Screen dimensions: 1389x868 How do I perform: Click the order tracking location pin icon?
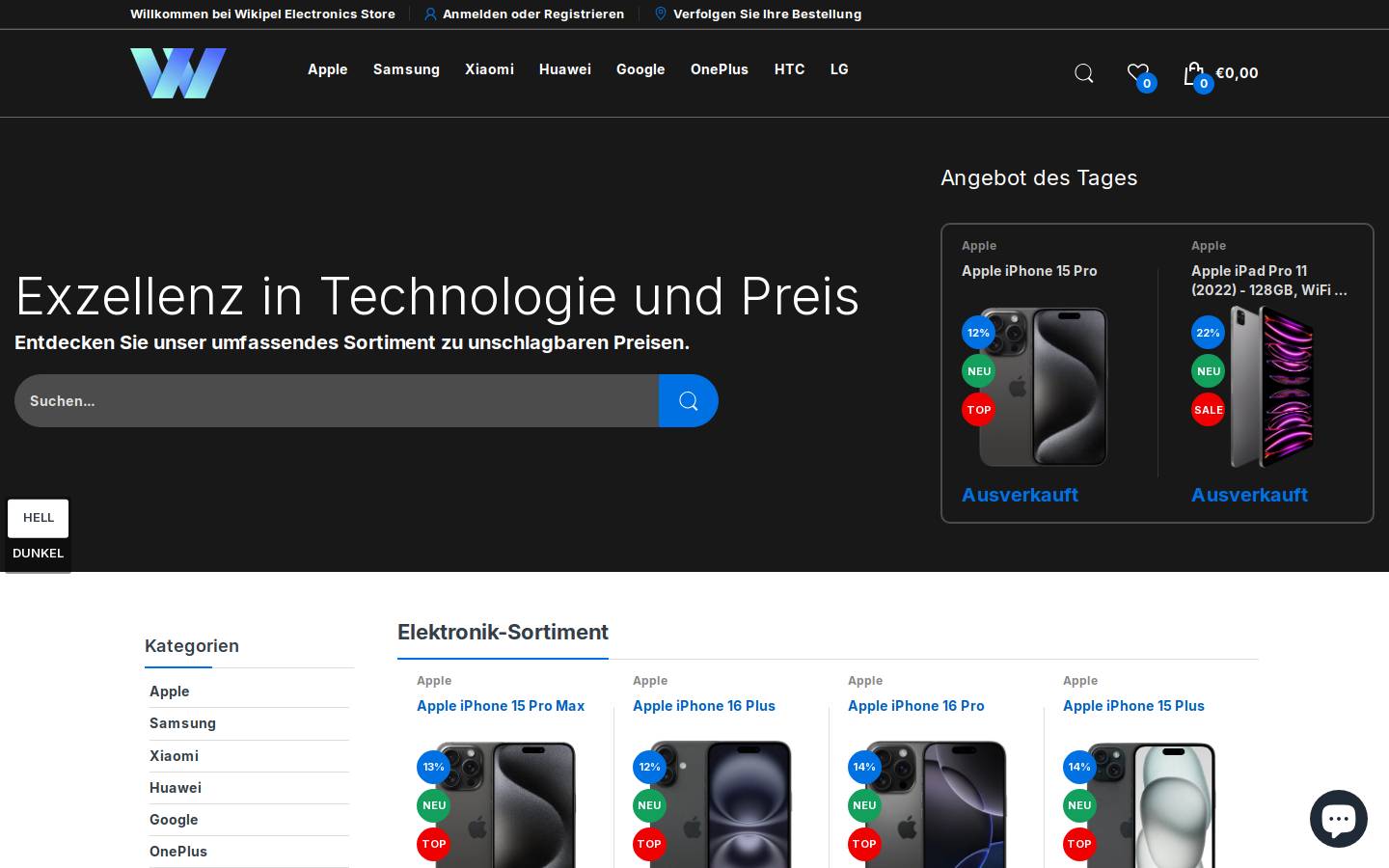click(661, 14)
